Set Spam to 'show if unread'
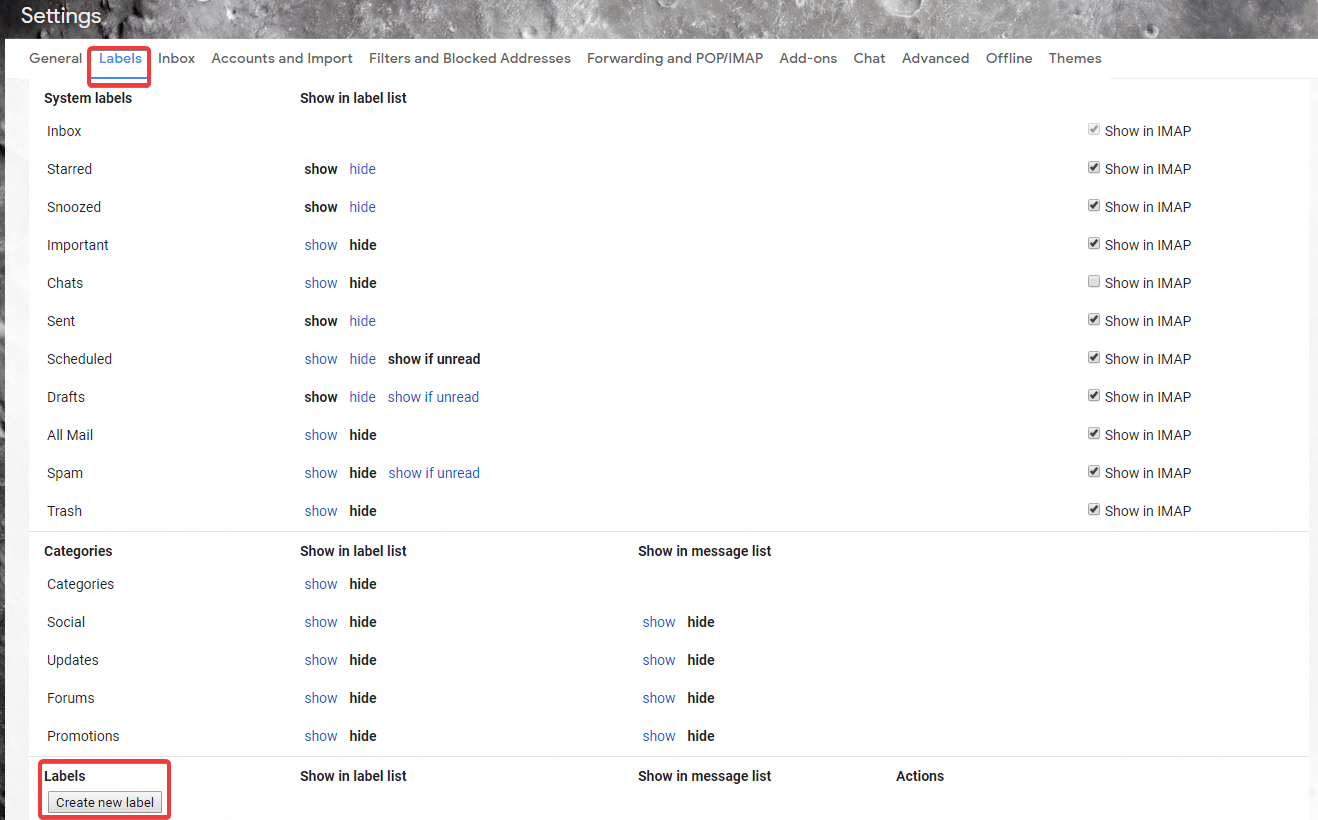1318x820 pixels. (x=434, y=472)
